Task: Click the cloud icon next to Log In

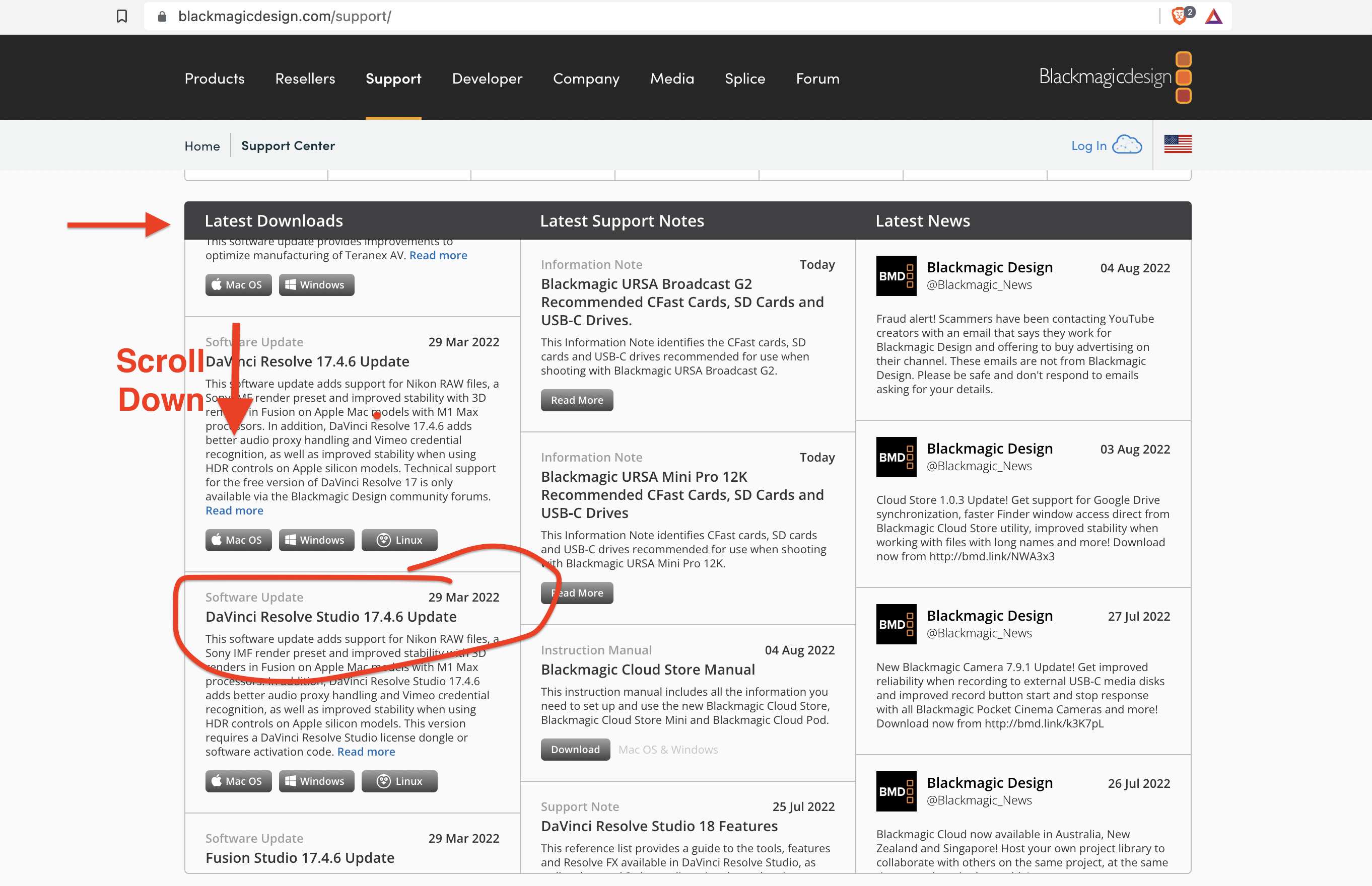Action: pyautogui.click(x=1127, y=145)
